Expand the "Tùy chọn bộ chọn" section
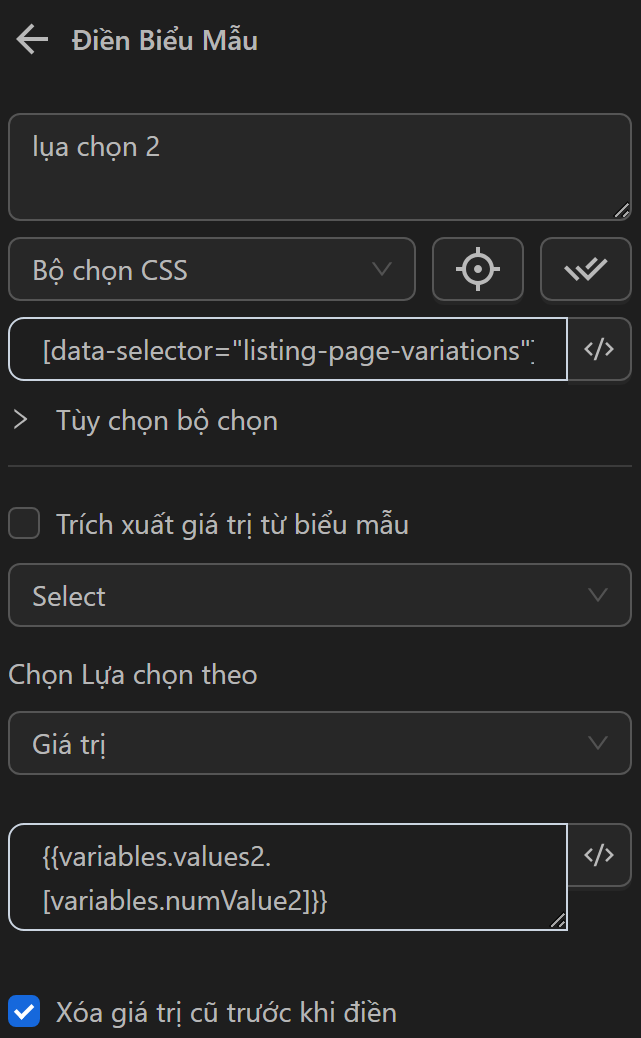 pyautogui.click(x=166, y=421)
